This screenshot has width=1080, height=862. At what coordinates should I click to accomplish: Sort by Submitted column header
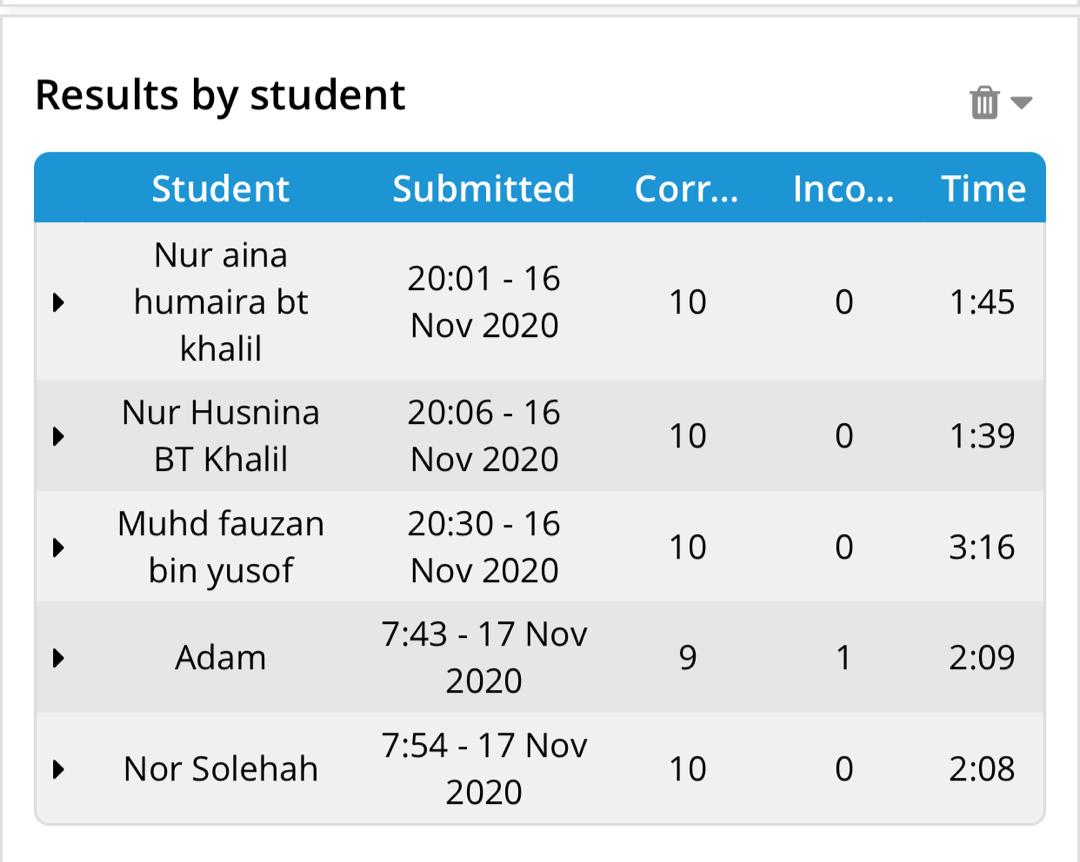pyautogui.click(x=483, y=189)
